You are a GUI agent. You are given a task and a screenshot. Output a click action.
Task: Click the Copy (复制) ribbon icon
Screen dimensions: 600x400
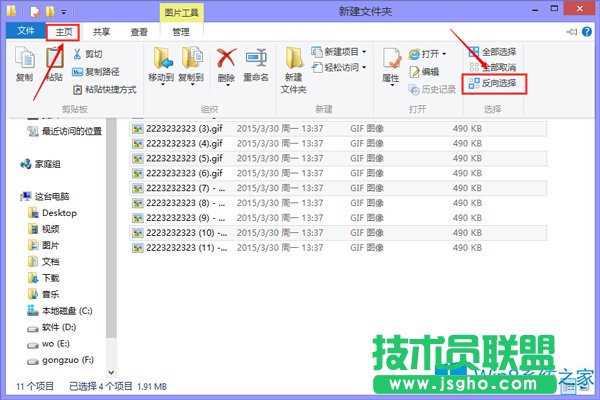point(24,64)
